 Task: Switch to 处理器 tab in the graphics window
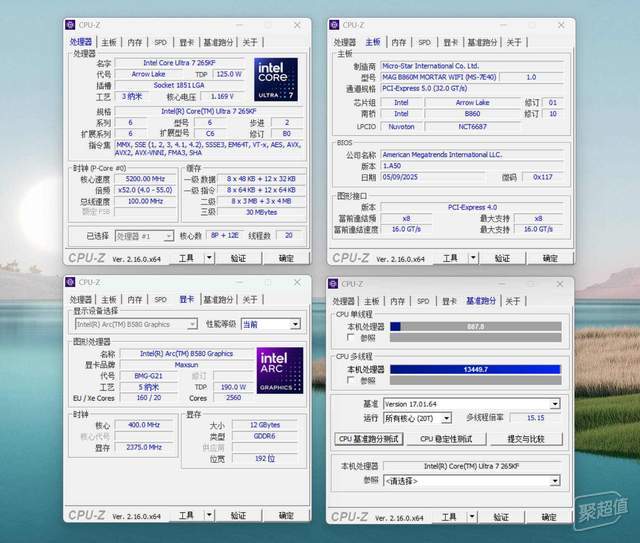(x=80, y=299)
